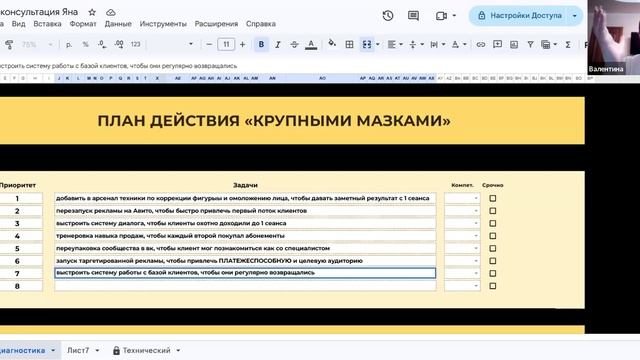Click Валентина's video thumbnail
Viewport: 640px width, 360px height.
tap(613, 37)
